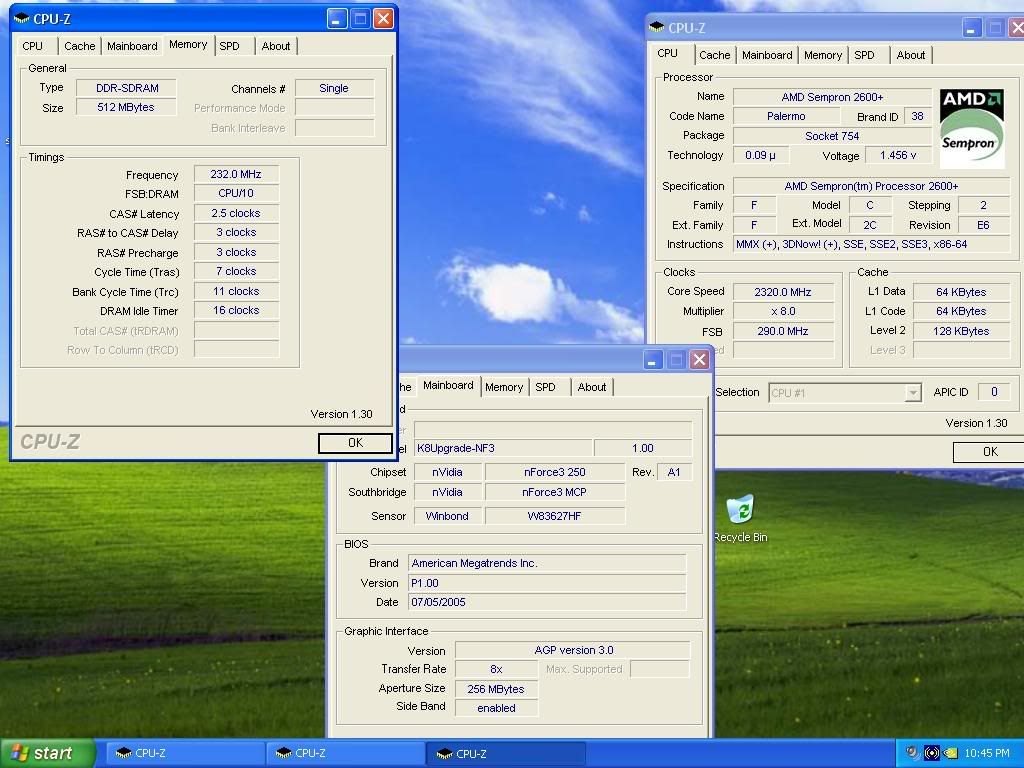Click the volume speaker tray icon
1024x768 pixels.
point(912,753)
